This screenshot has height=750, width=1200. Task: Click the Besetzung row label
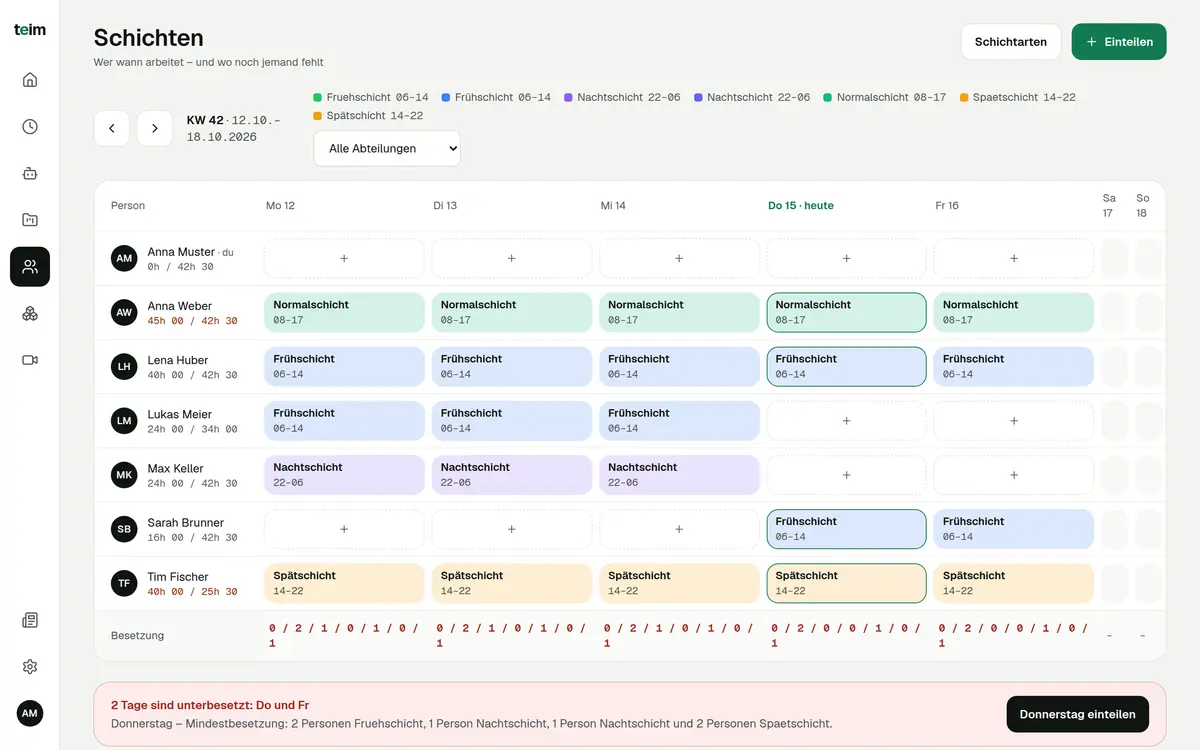pos(138,636)
